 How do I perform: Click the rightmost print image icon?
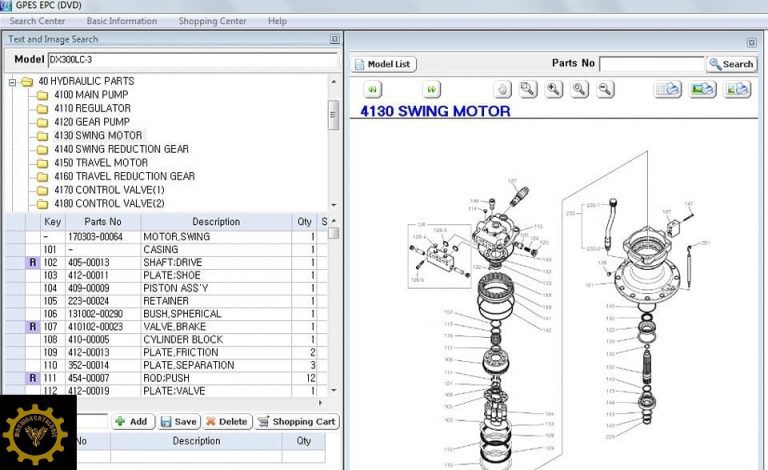(738, 89)
